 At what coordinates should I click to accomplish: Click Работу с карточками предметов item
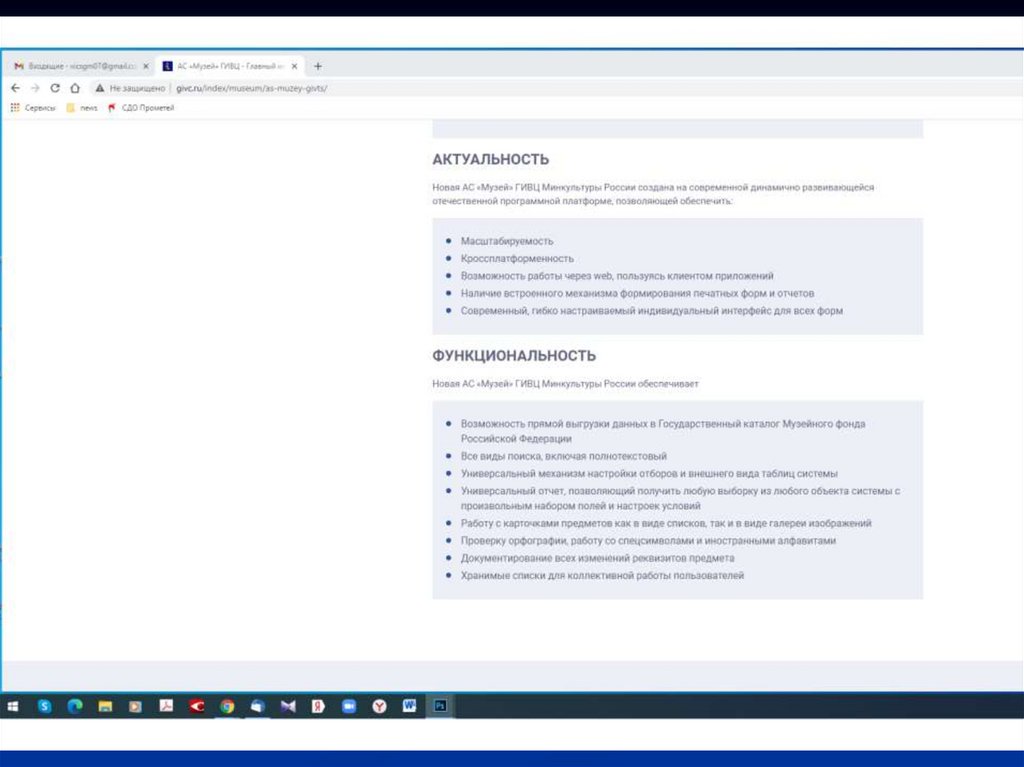point(666,523)
